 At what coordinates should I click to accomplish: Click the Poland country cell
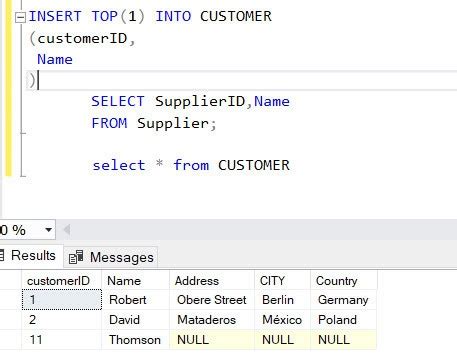coord(344,320)
